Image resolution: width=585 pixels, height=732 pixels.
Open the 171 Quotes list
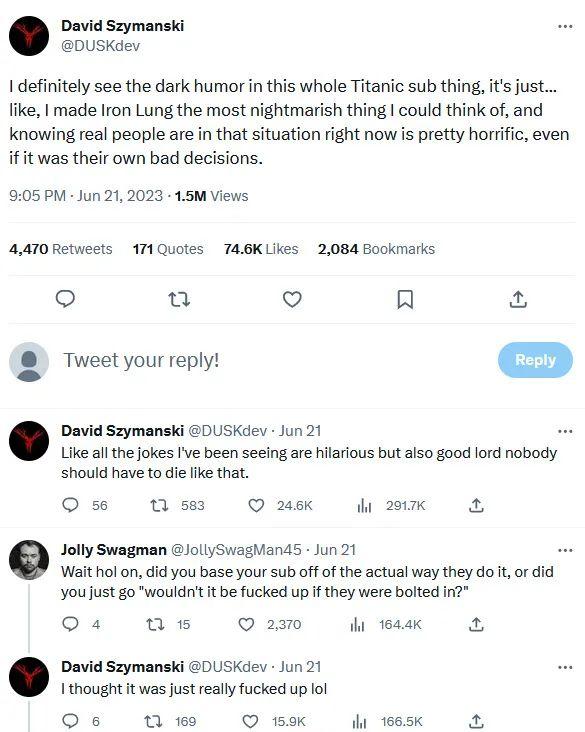[x=168, y=249]
